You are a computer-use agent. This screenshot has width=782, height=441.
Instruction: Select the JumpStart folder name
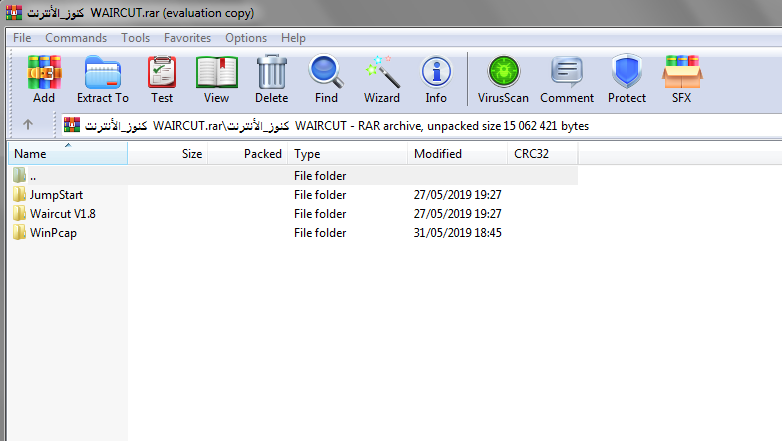click(56, 195)
